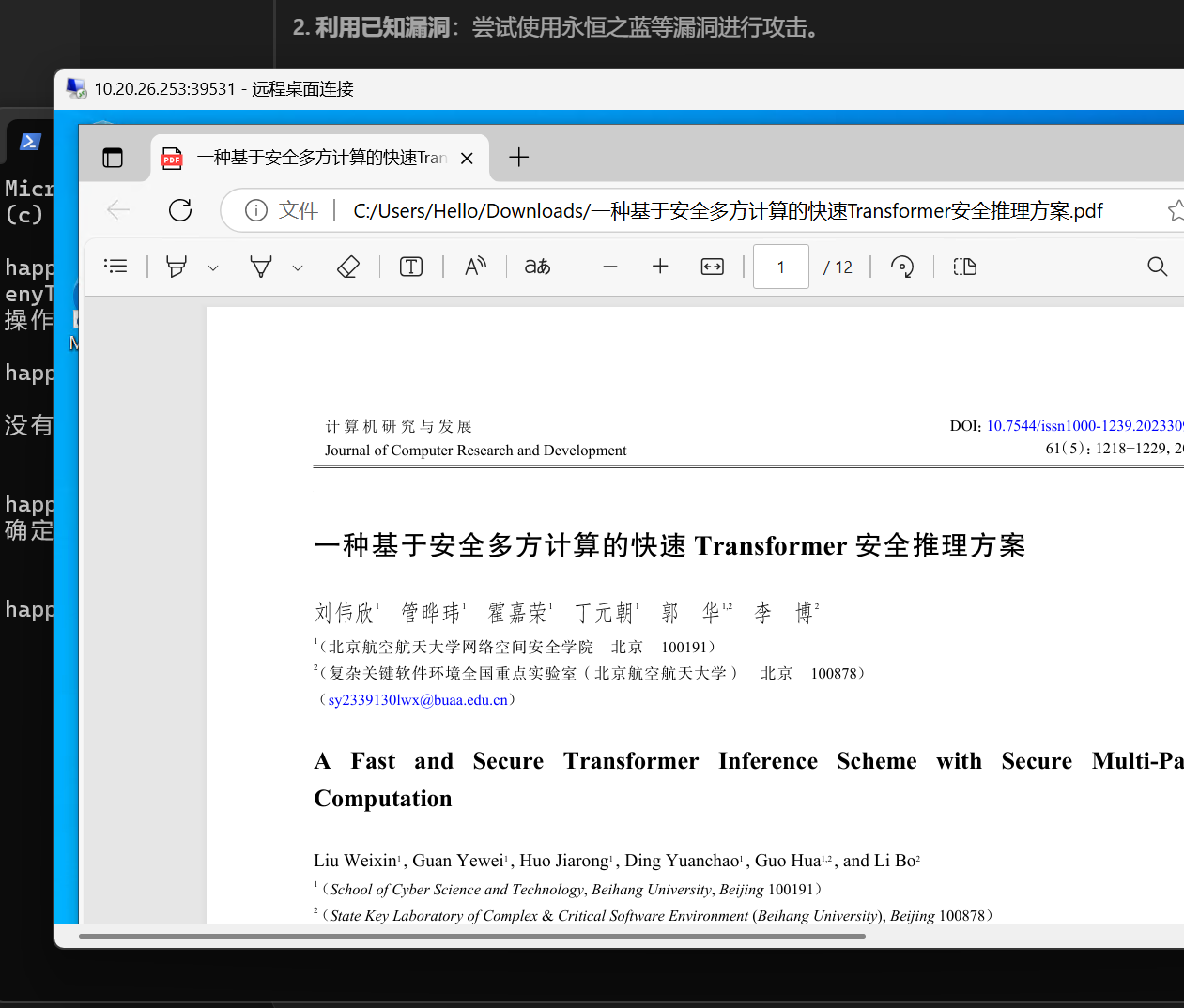Switch to the Transformer PDF tab
This screenshot has width=1184, height=1008.
[310, 158]
